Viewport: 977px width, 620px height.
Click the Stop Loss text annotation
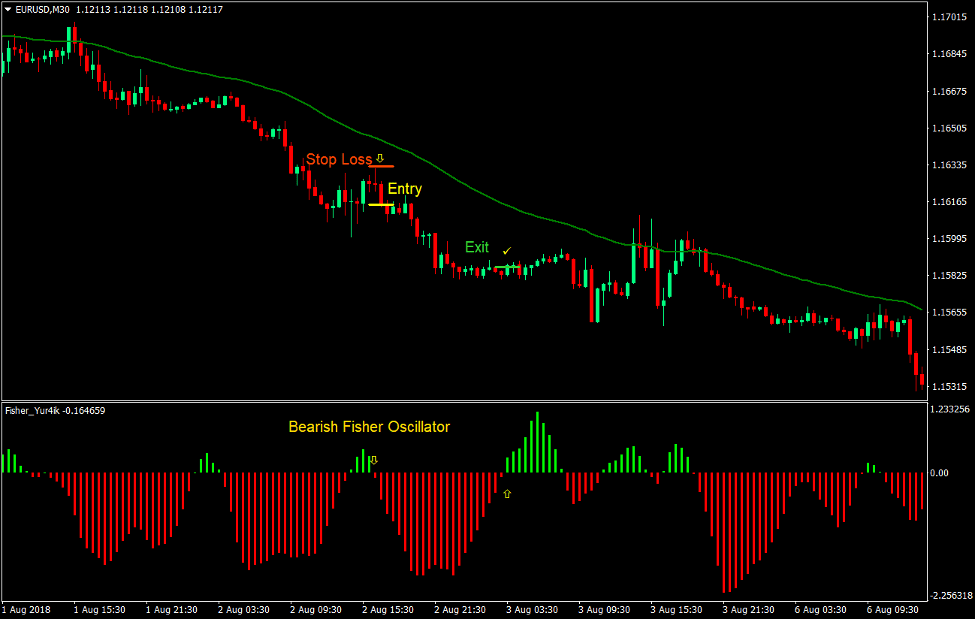point(339,159)
